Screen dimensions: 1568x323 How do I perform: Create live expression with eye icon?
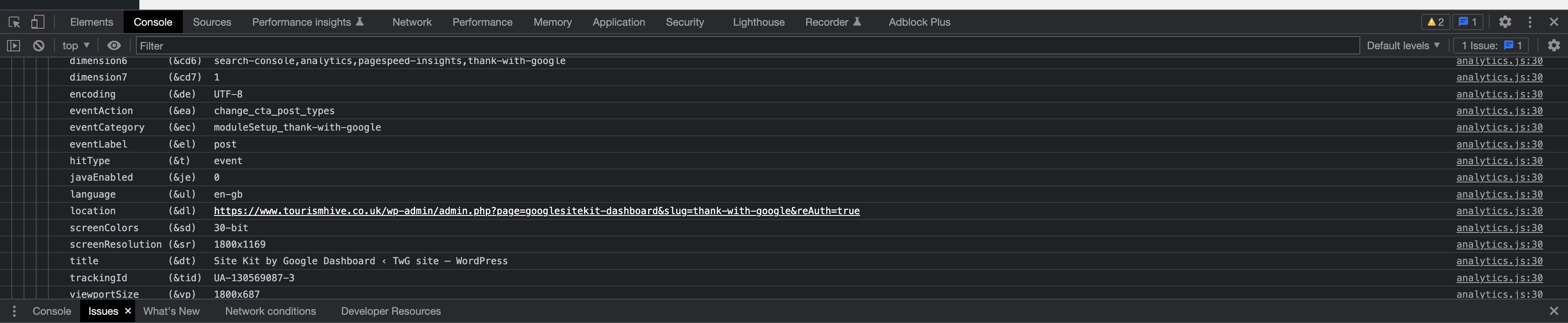click(x=114, y=46)
